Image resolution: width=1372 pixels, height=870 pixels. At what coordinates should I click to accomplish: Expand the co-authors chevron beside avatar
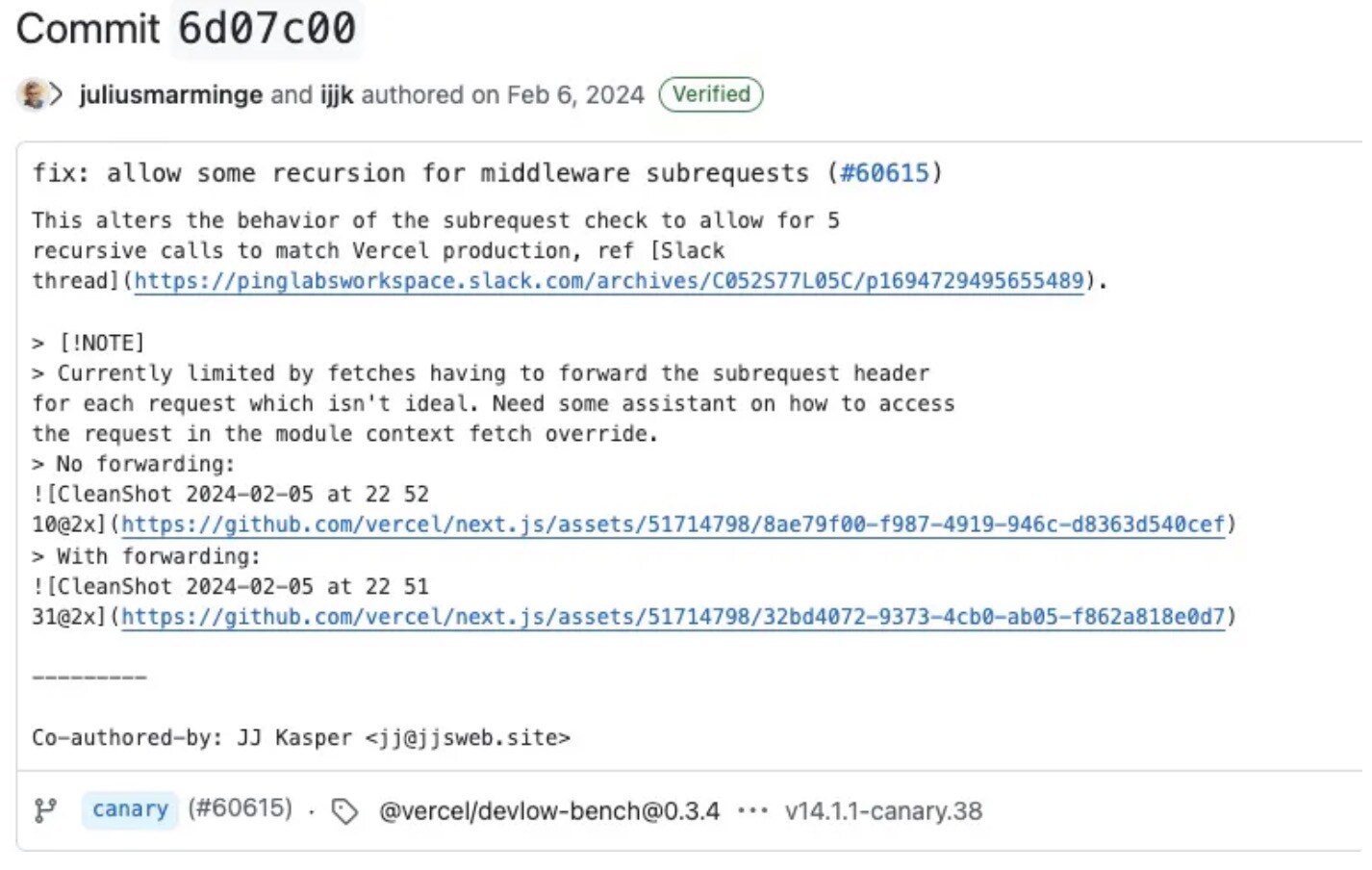pyautogui.click(x=57, y=94)
